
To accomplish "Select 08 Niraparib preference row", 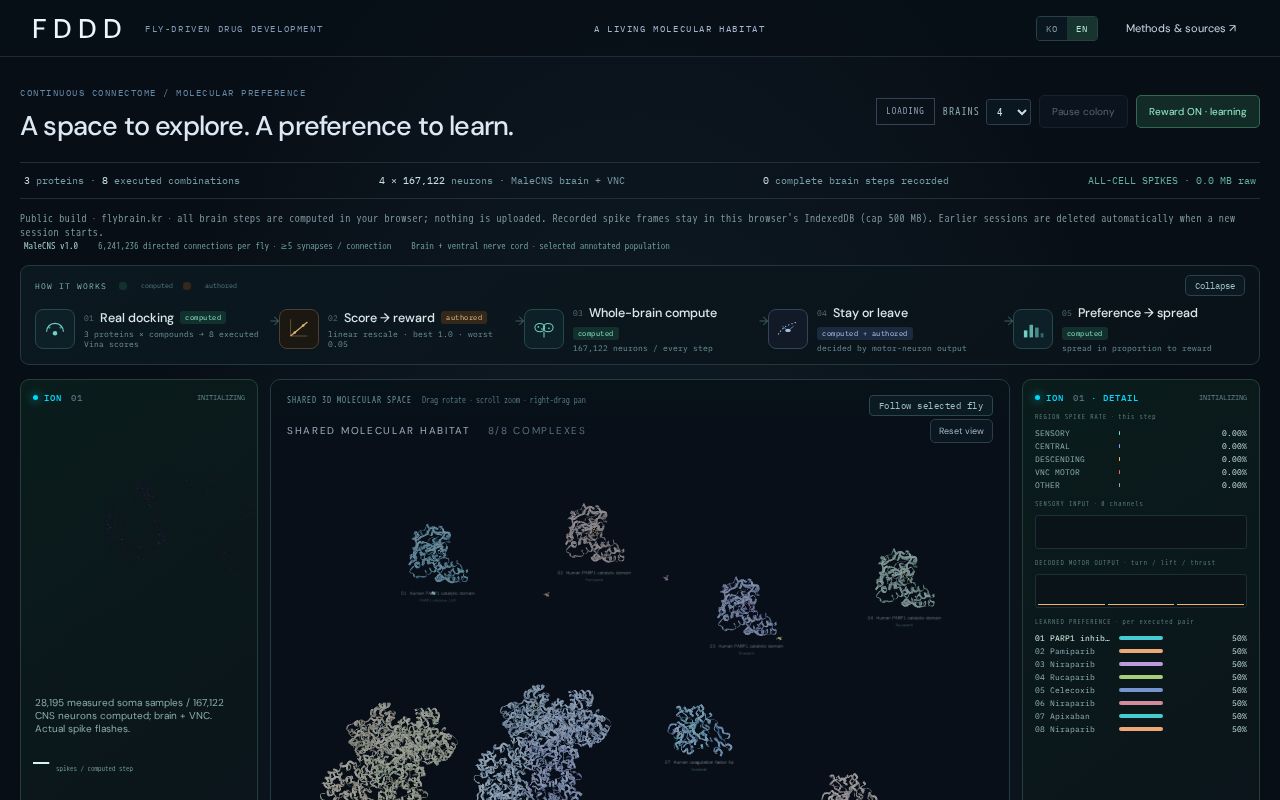I will click(1141, 729).
